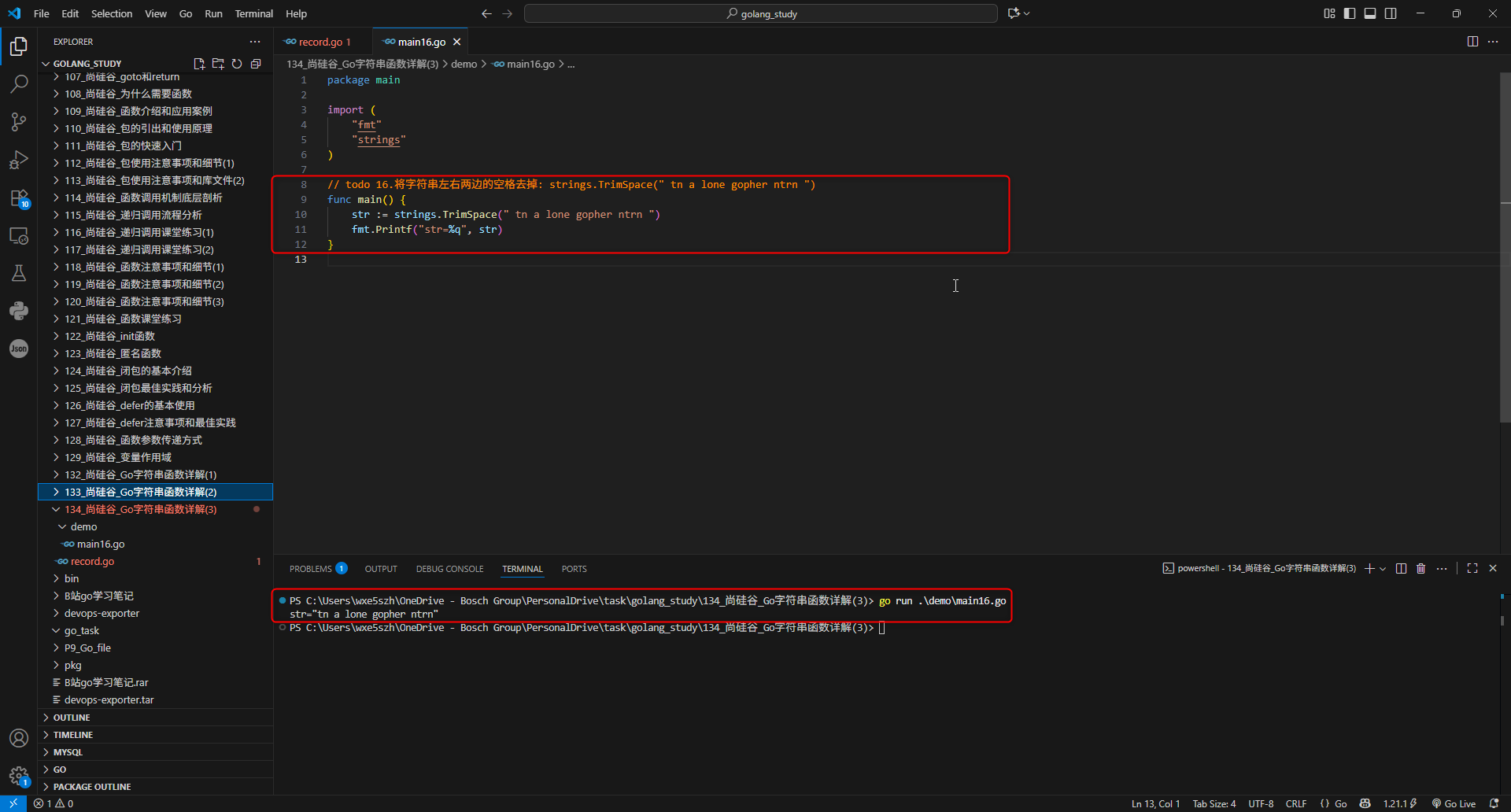Switch to the DEBUG CONSOLE tab
This screenshot has width=1511, height=812.
450,569
